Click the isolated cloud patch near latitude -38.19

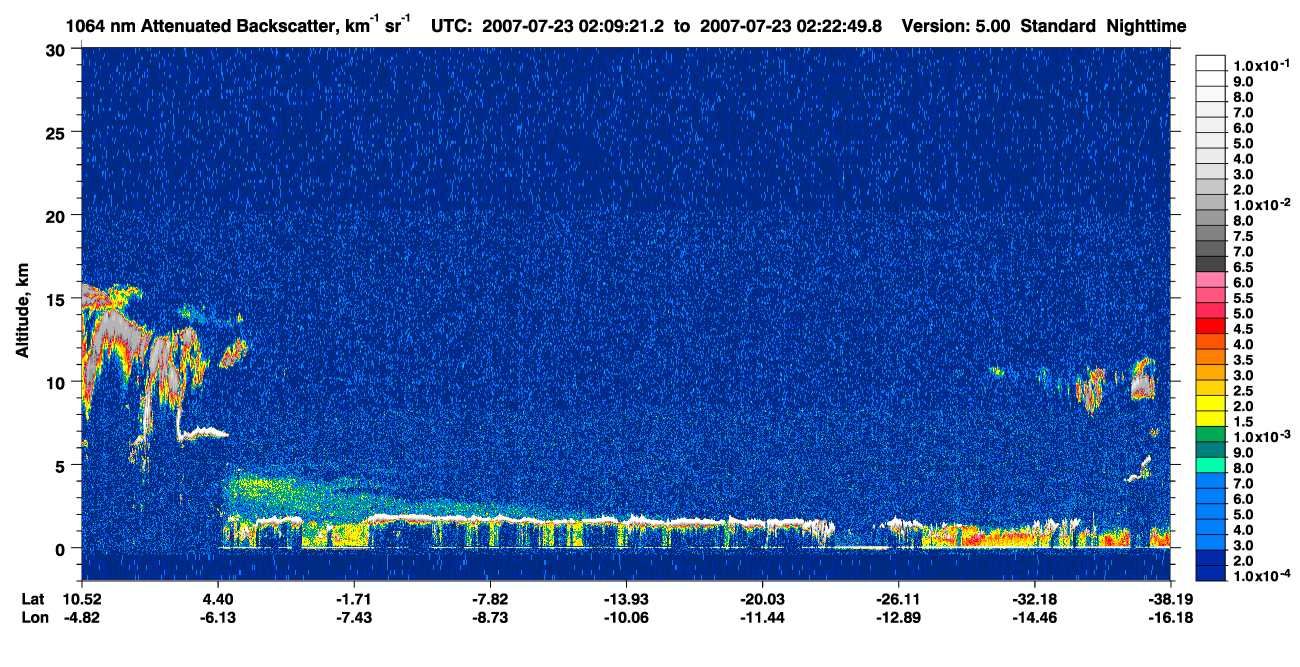(x=1143, y=381)
